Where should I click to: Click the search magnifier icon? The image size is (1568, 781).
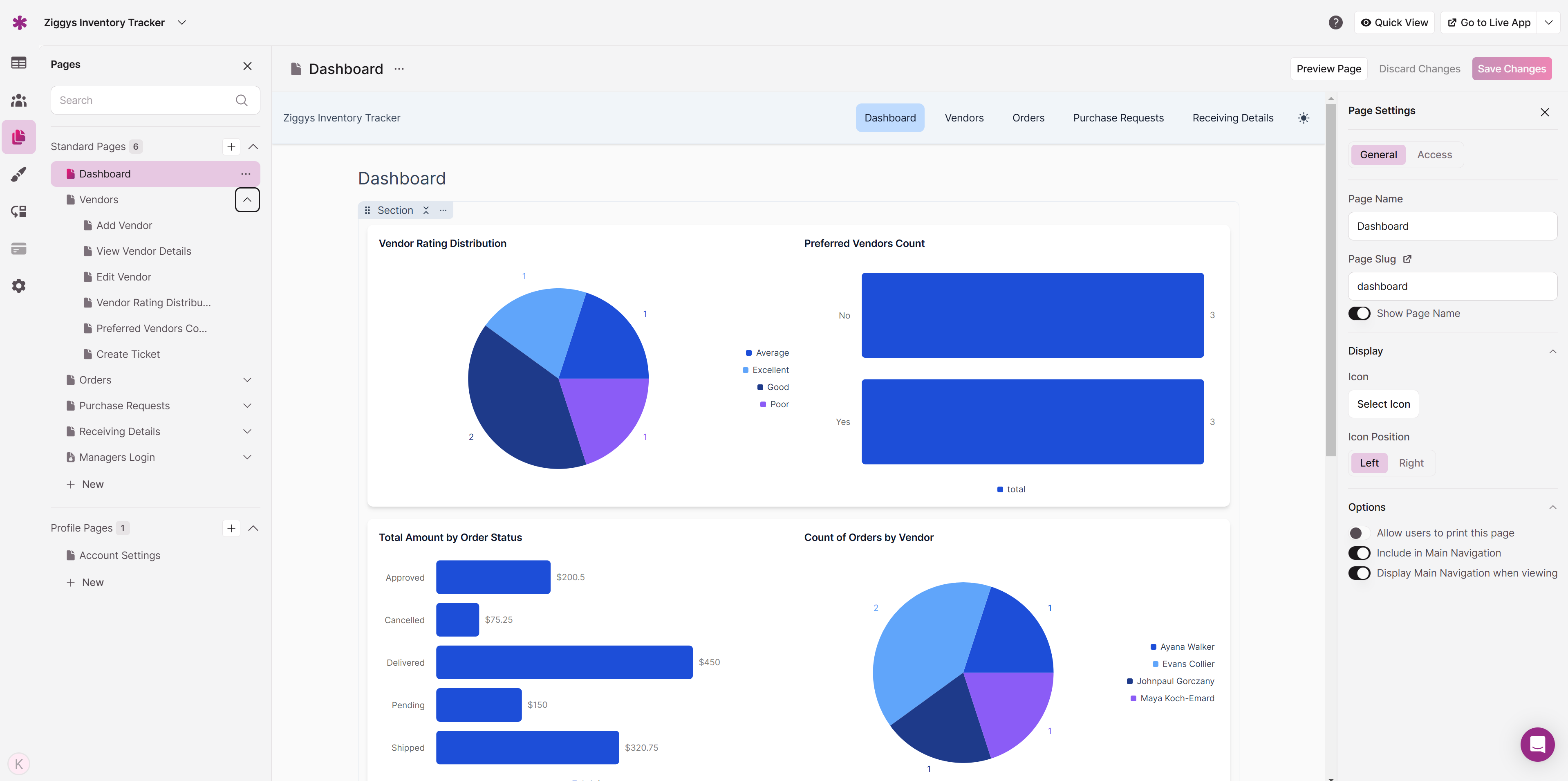(x=242, y=101)
